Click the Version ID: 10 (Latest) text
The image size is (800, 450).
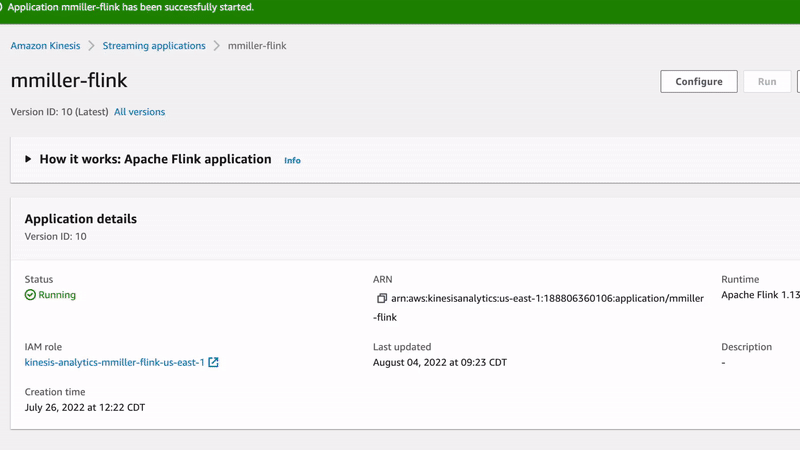coord(59,112)
